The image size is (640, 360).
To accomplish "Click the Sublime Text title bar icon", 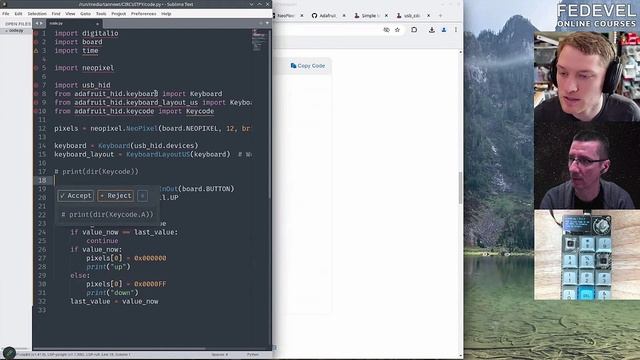I will (x=4, y=4).
